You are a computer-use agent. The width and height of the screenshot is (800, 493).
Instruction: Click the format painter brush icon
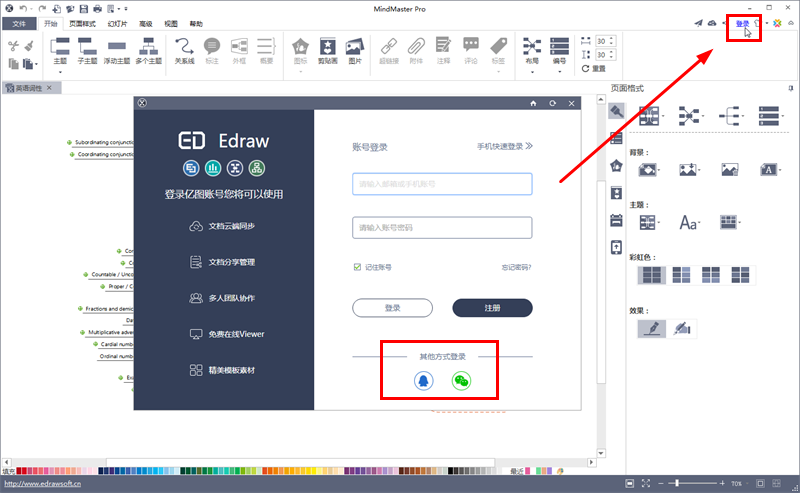[x=29, y=46]
